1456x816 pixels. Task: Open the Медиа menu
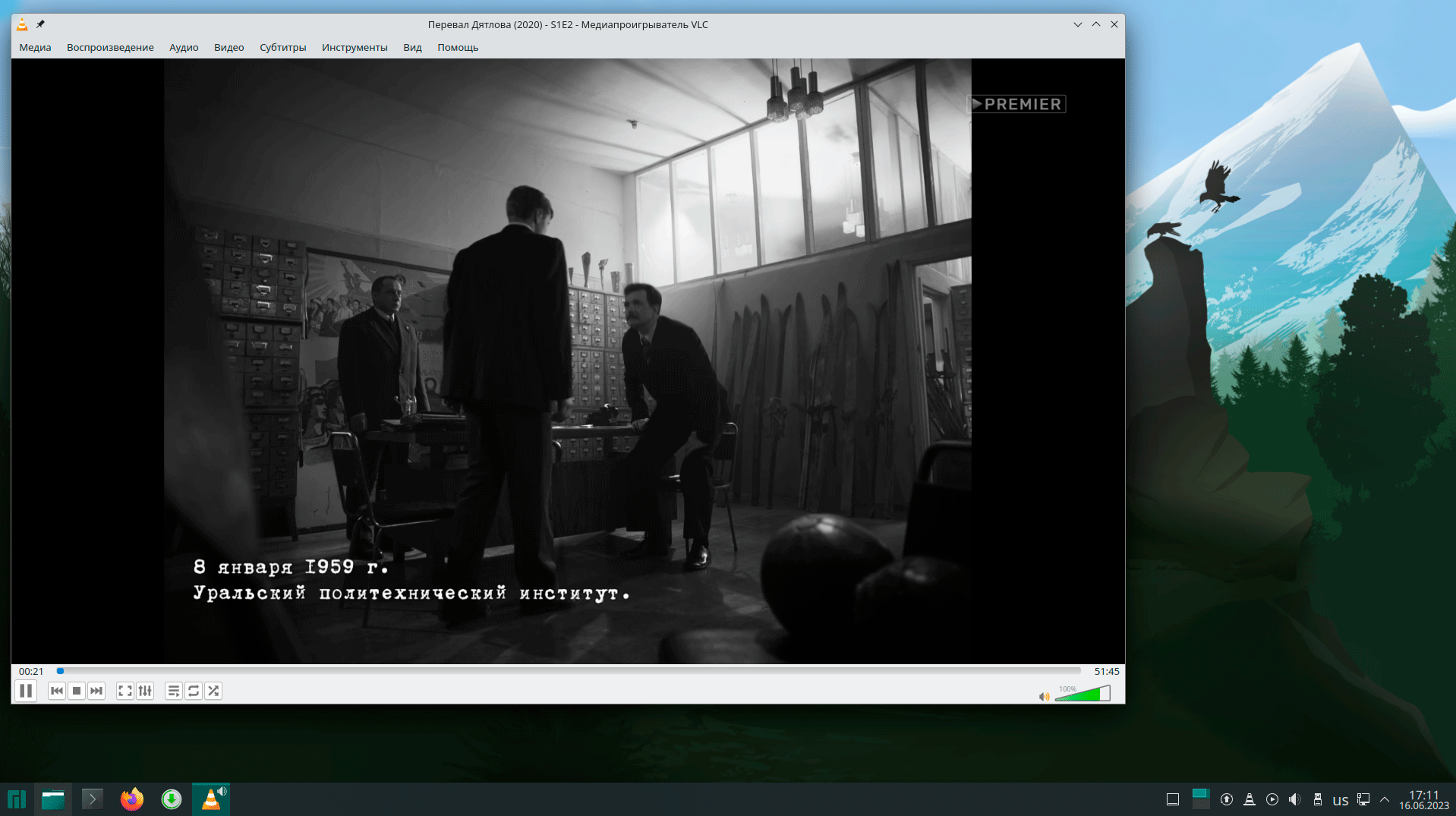click(35, 47)
